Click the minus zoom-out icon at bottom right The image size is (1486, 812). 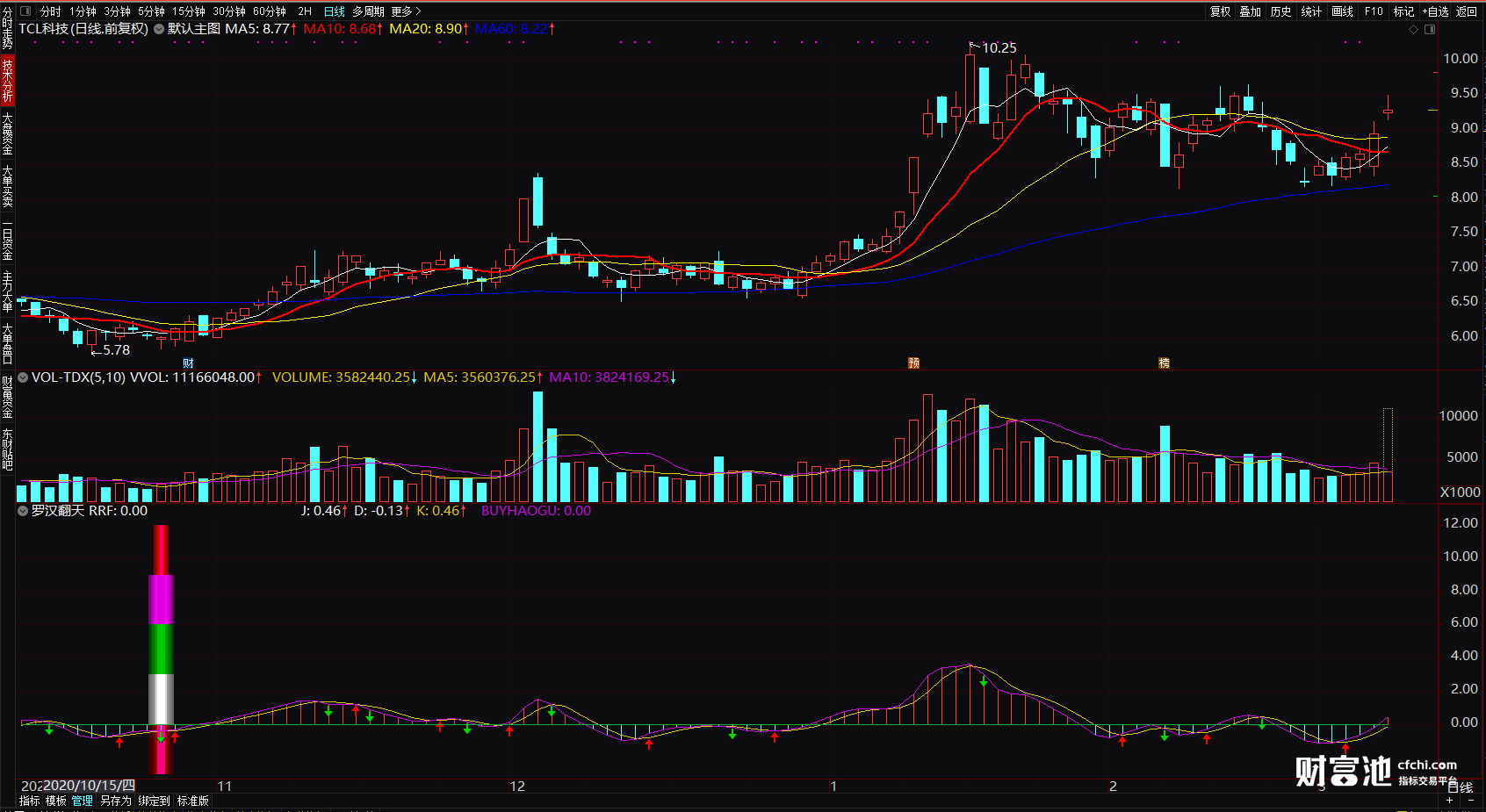coord(1471,801)
